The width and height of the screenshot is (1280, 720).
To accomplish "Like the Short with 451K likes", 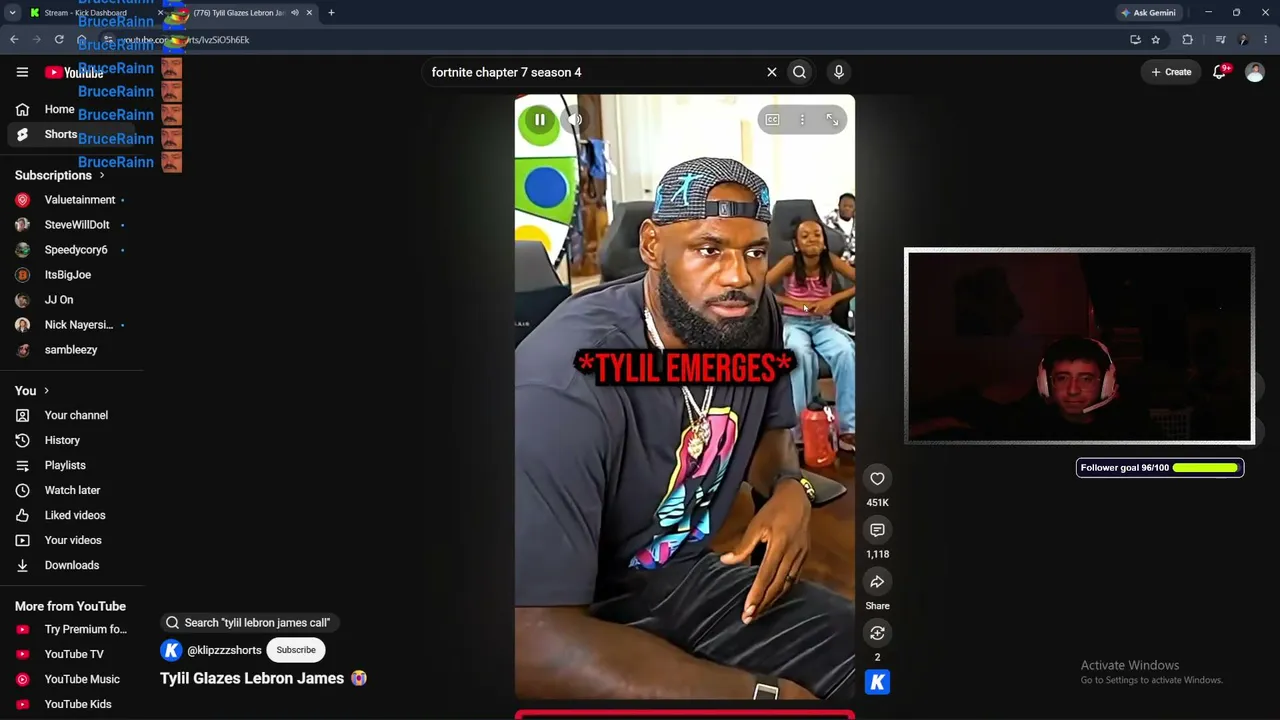I will pos(877,479).
